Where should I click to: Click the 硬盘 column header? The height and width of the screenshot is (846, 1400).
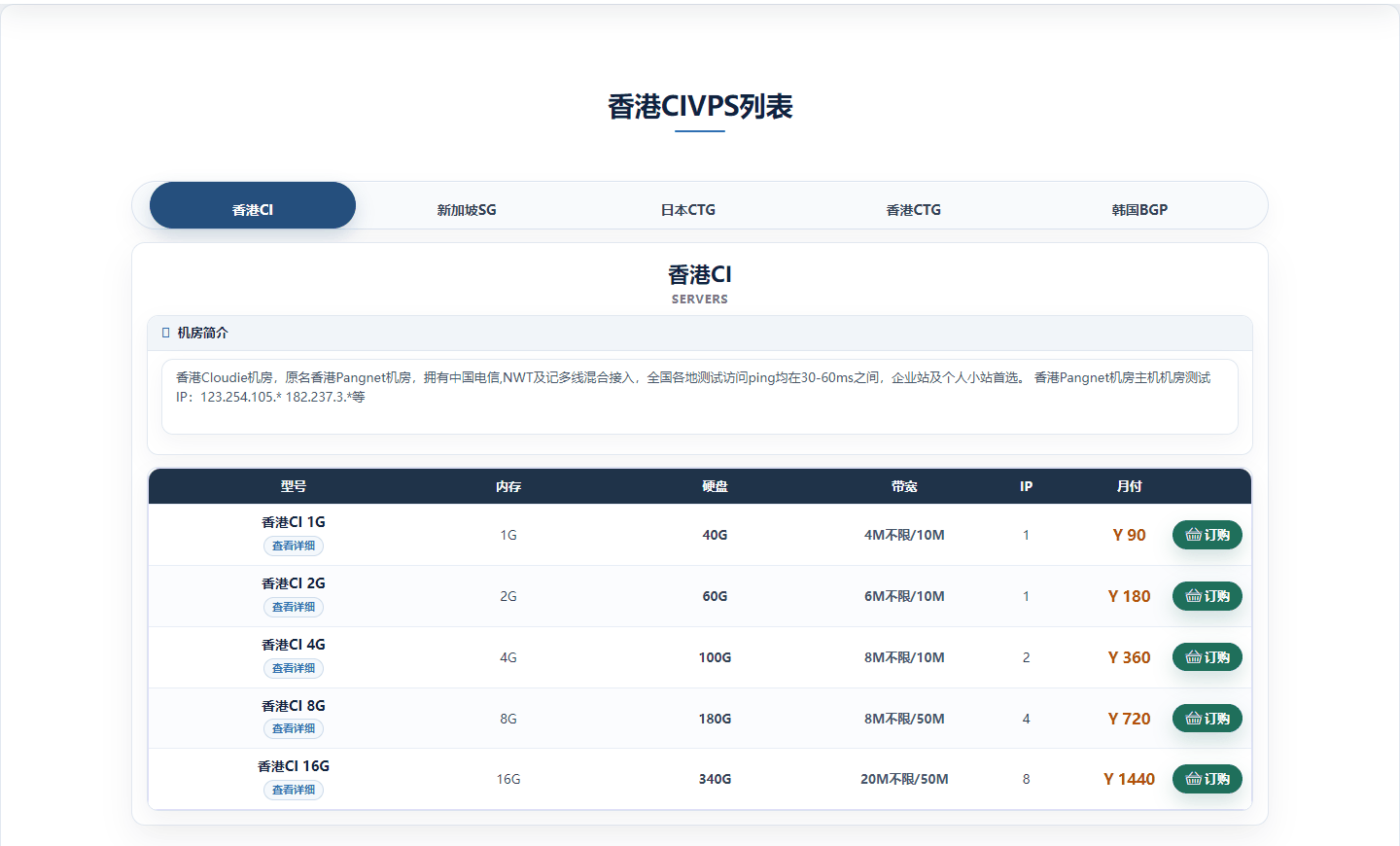pyautogui.click(x=716, y=486)
